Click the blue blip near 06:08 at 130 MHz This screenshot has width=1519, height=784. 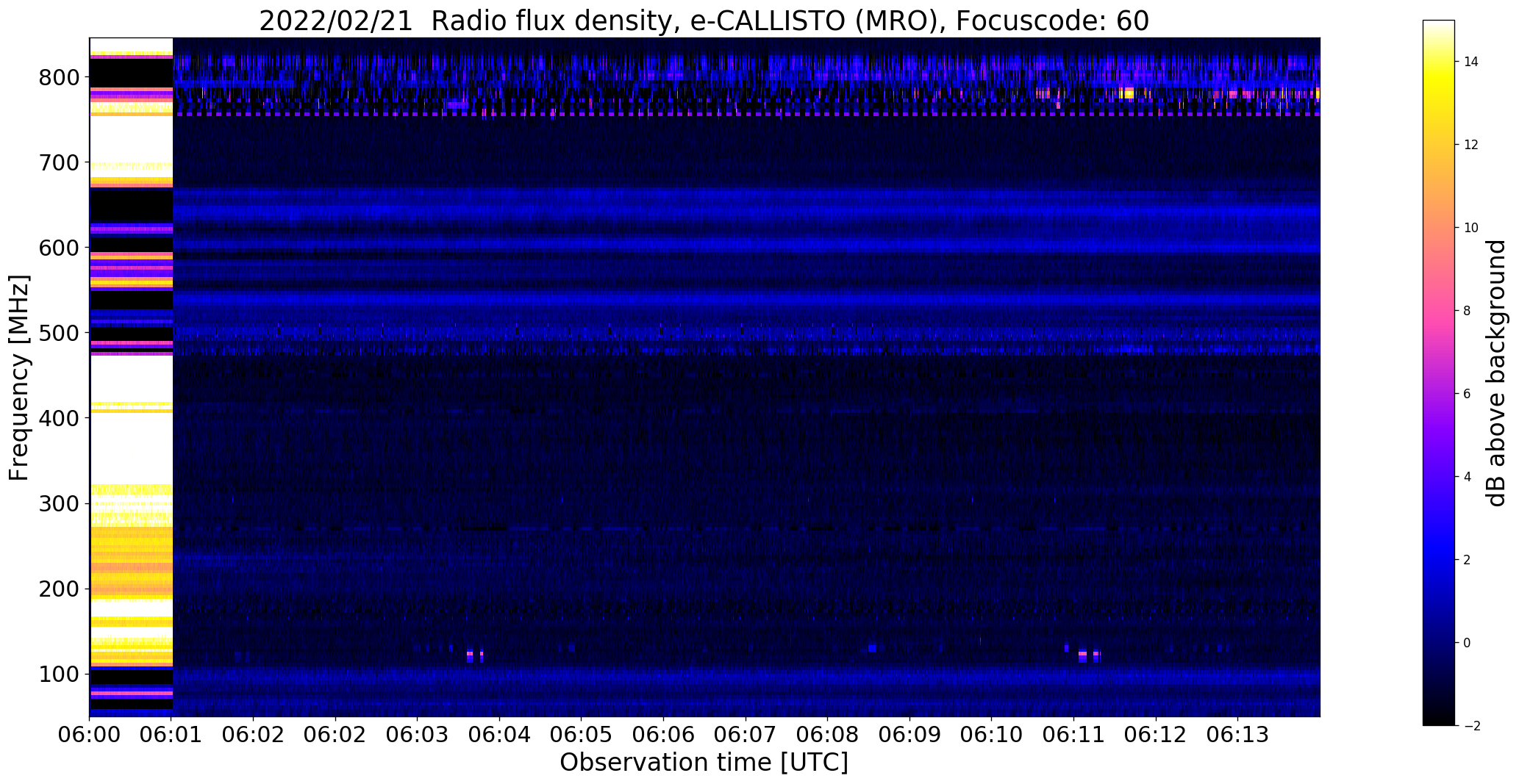[x=873, y=647]
